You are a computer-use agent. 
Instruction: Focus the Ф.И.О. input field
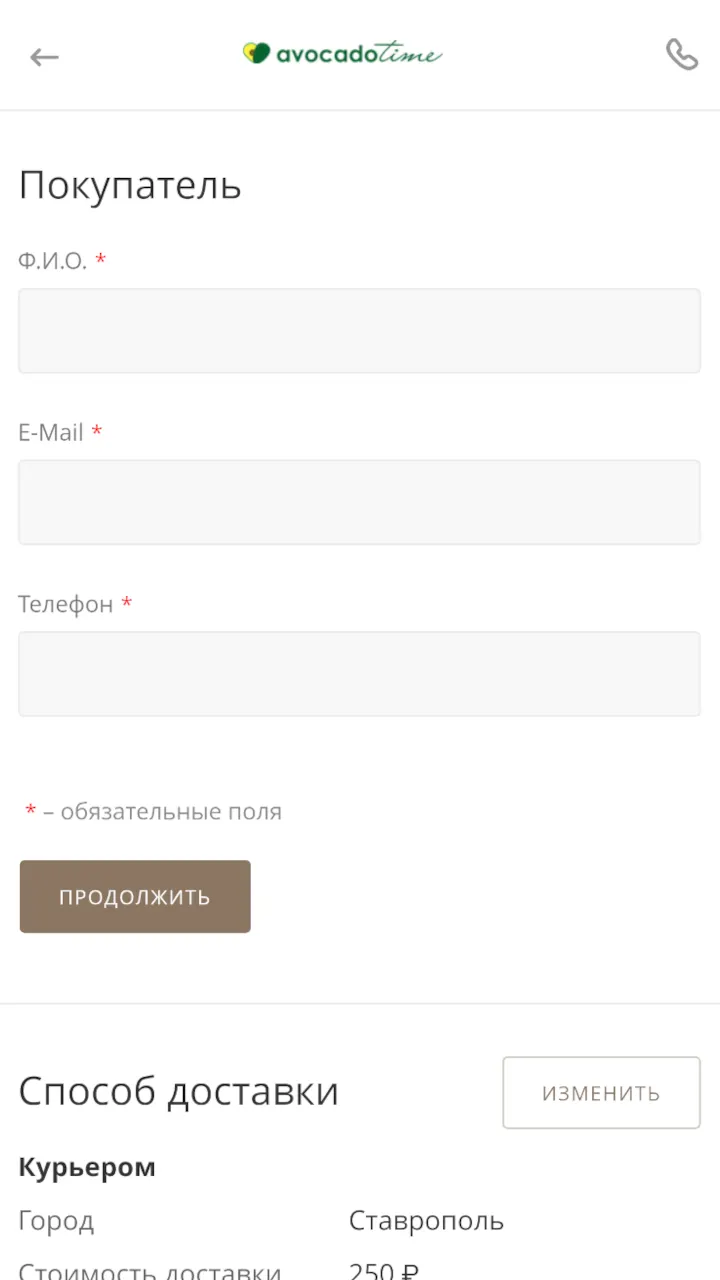pos(359,331)
